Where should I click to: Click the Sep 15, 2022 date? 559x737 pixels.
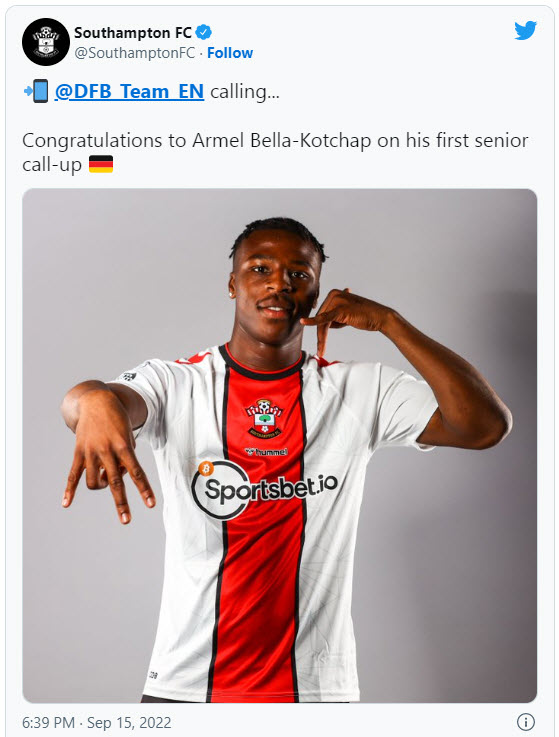click(x=129, y=722)
